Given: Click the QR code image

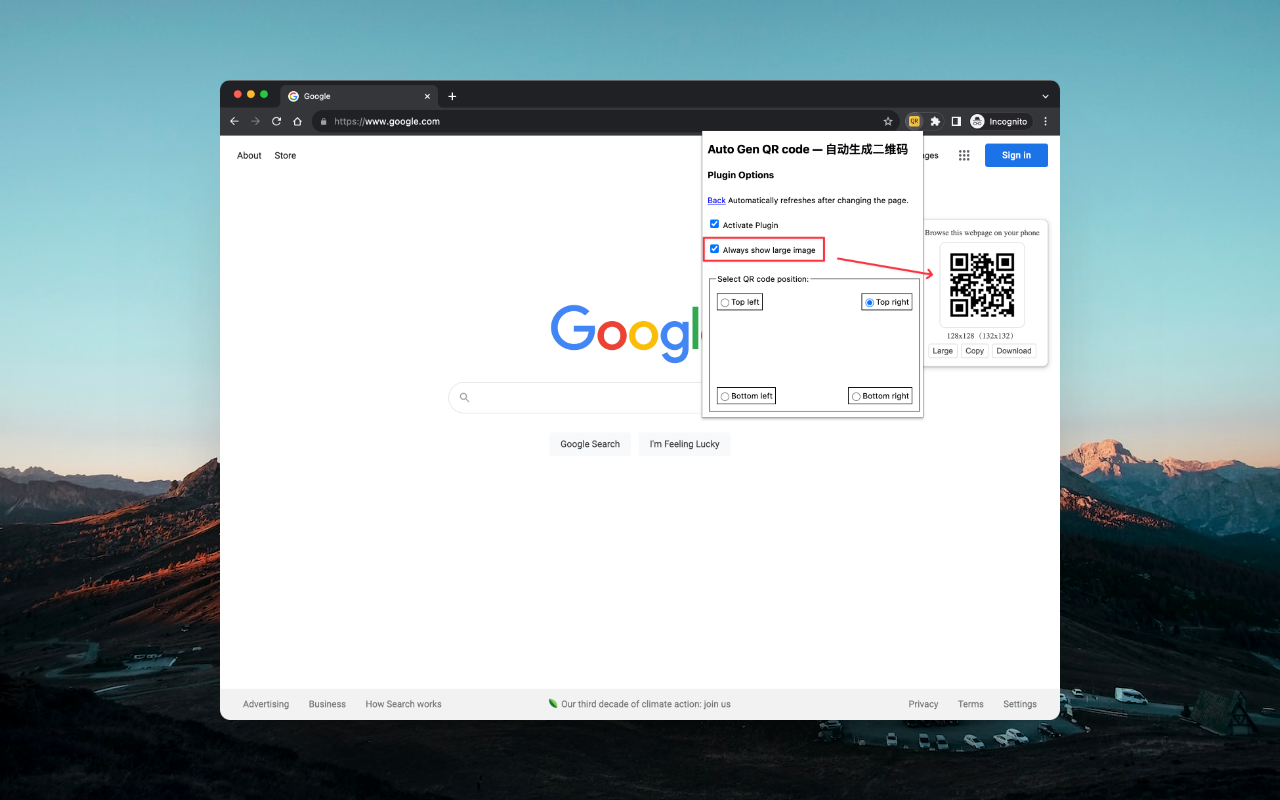Looking at the screenshot, I should tap(982, 286).
